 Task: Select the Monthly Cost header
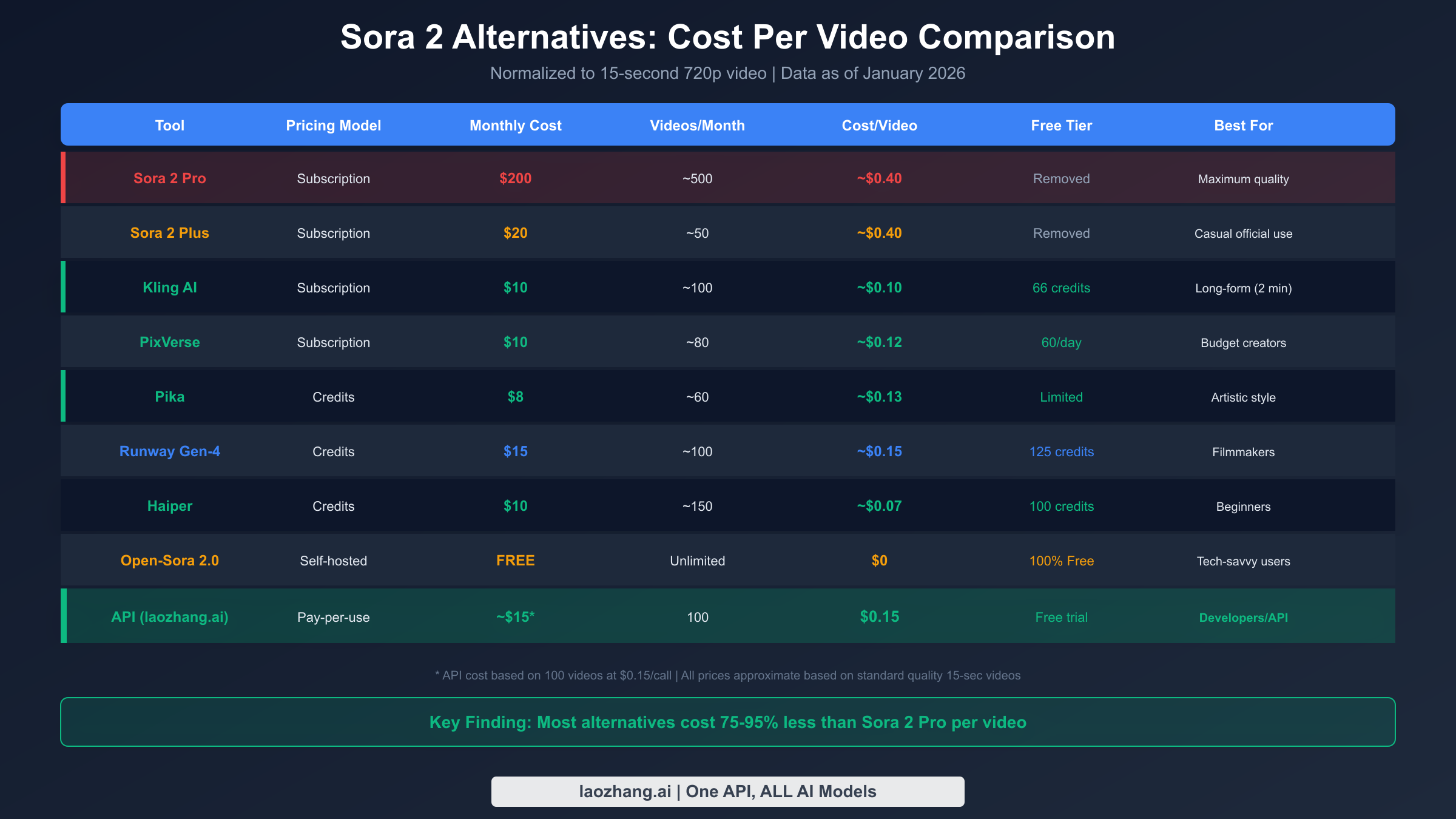tap(515, 125)
